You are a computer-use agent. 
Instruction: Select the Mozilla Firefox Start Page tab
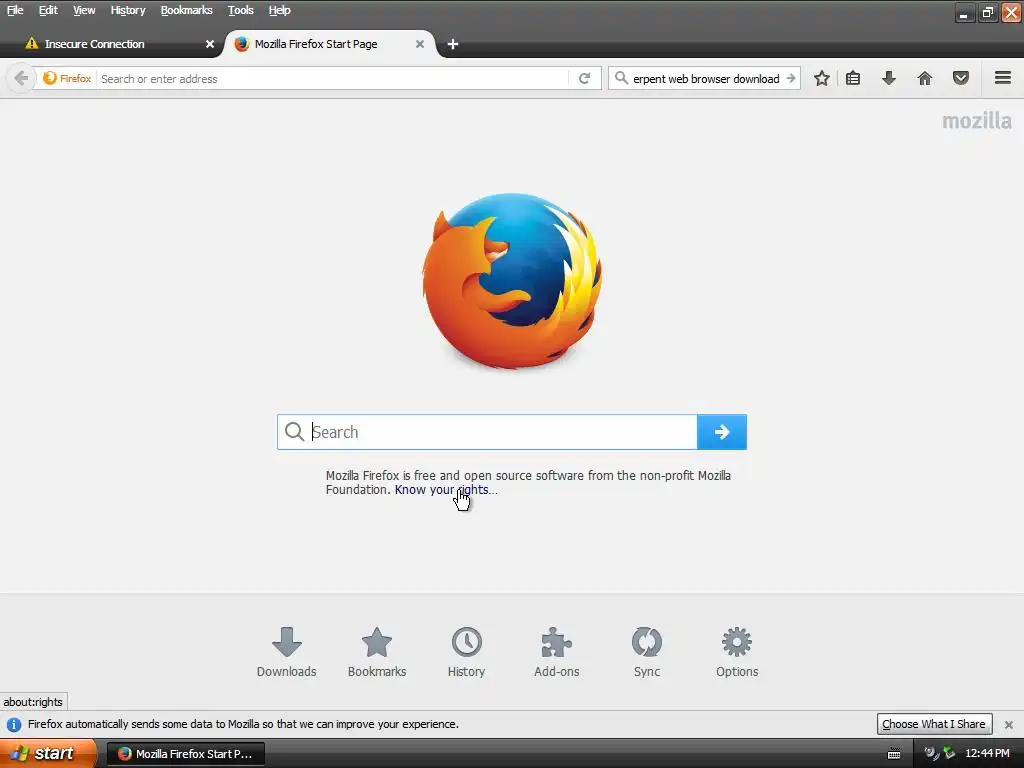pyautogui.click(x=330, y=44)
